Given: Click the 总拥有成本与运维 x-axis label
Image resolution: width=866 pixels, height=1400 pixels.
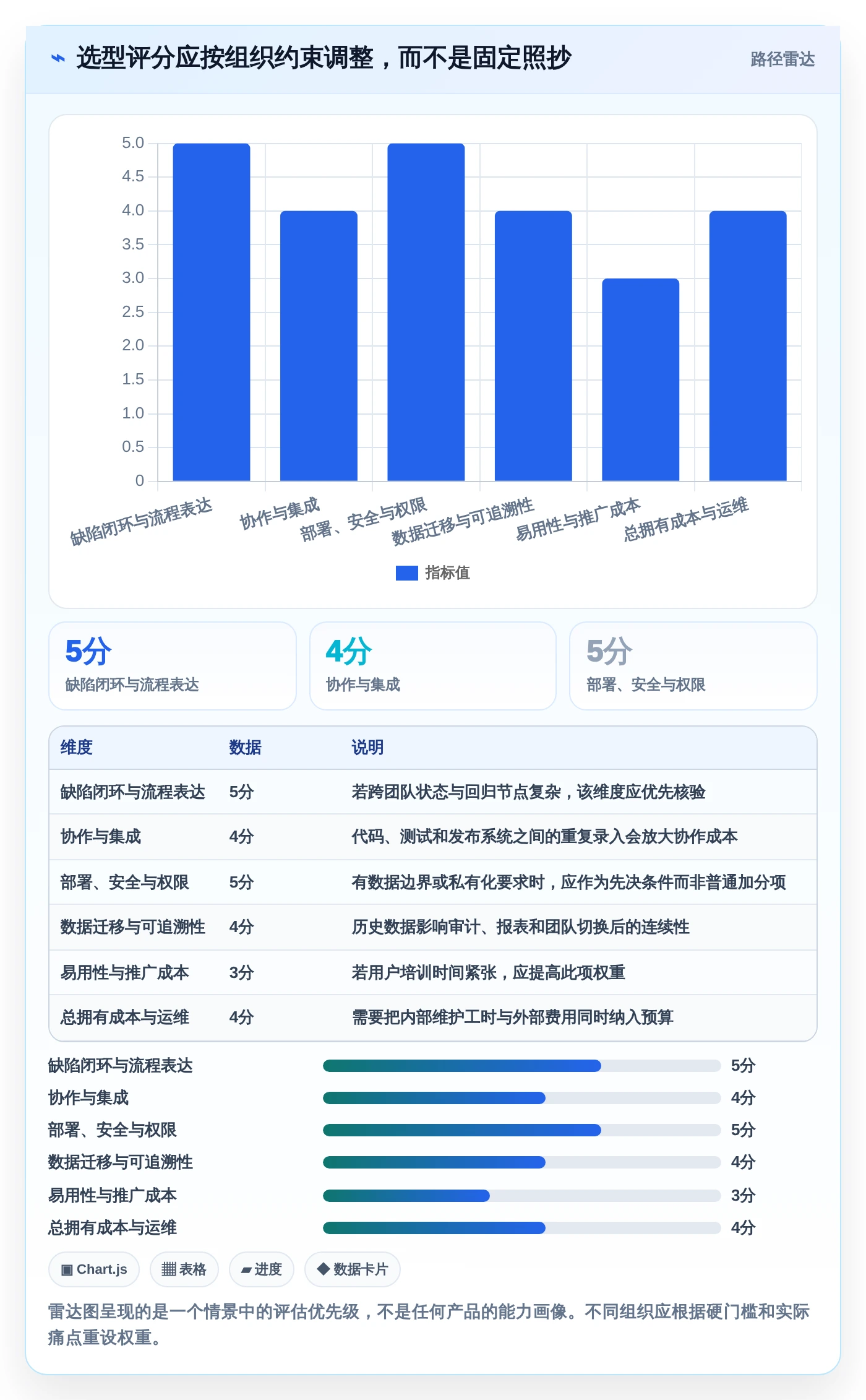Looking at the screenshot, I should coord(685,519).
